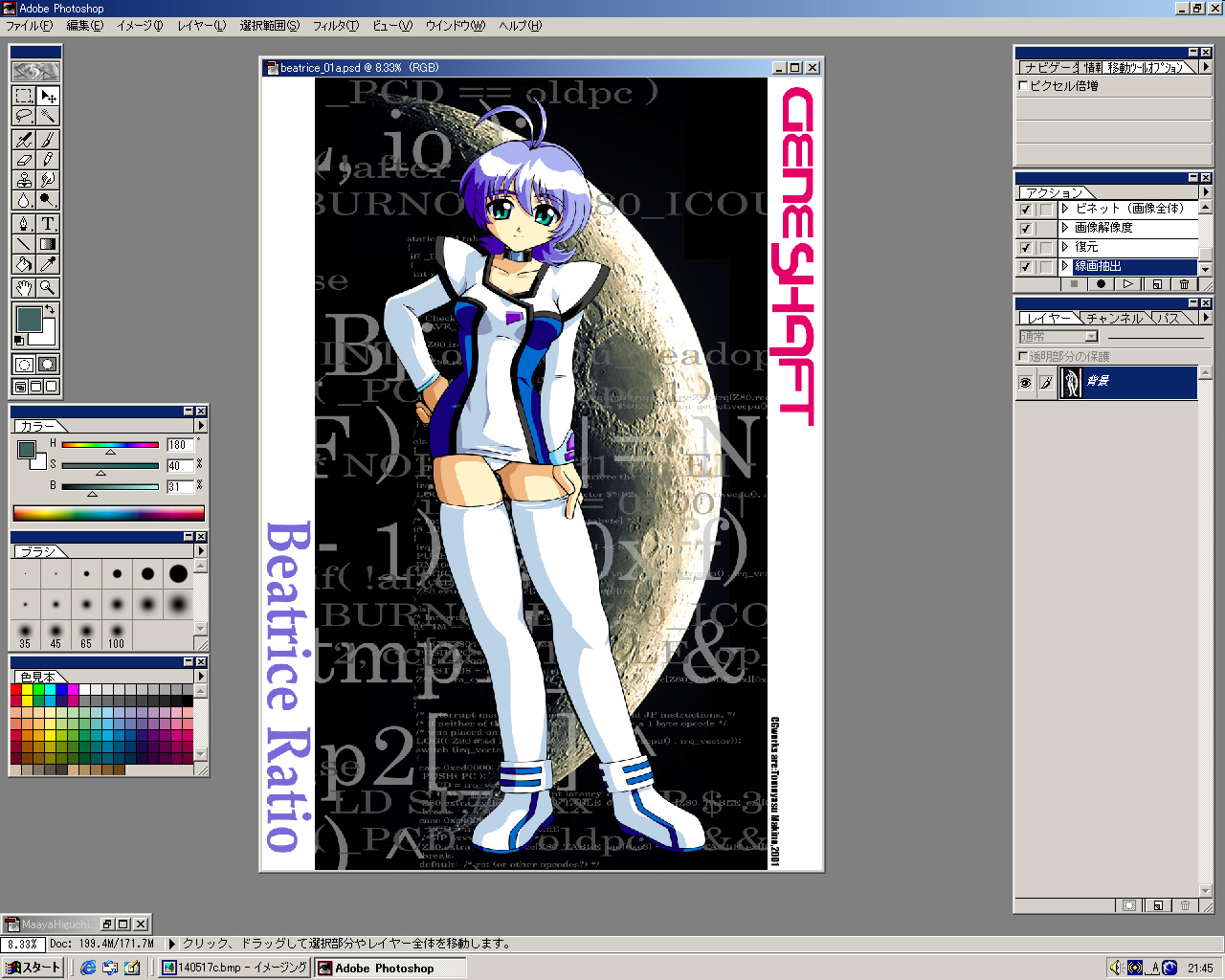Expand the 復元 action

[1065, 247]
